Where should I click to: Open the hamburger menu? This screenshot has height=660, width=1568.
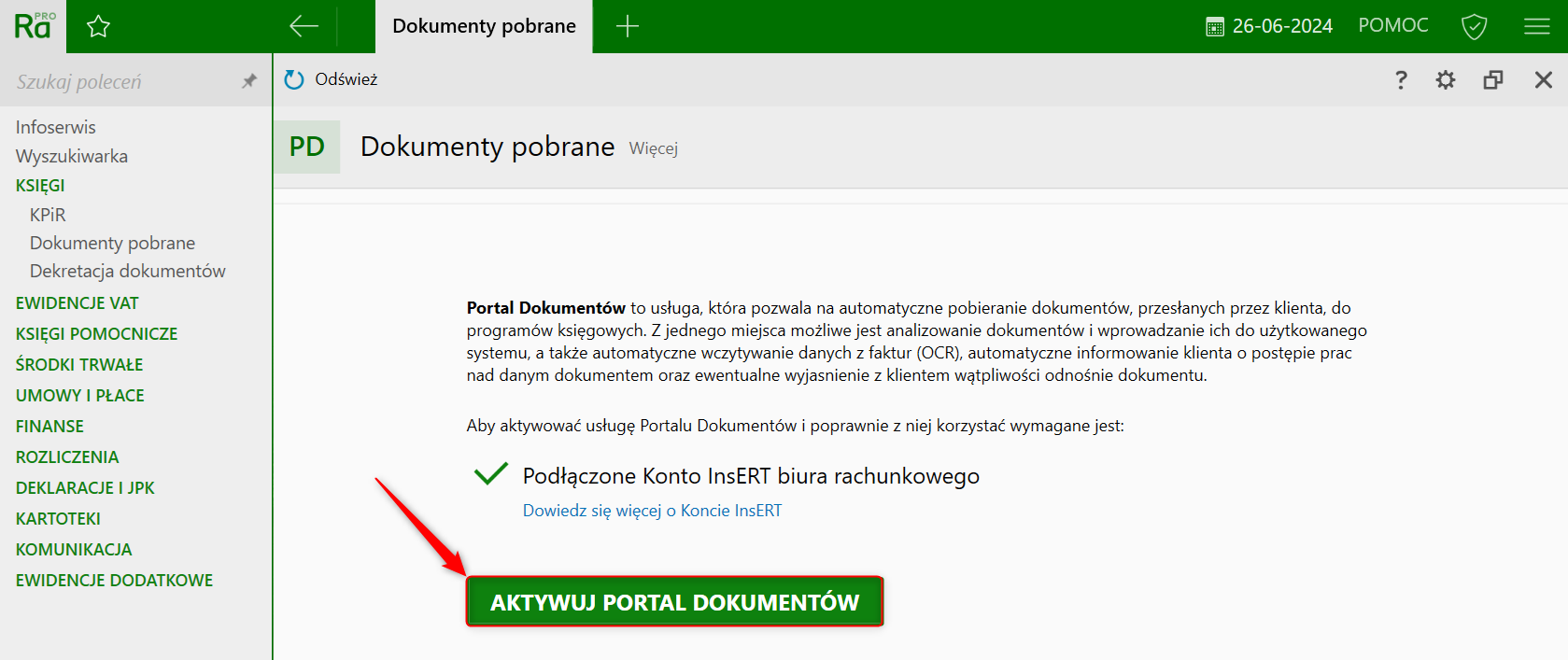(1536, 26)
